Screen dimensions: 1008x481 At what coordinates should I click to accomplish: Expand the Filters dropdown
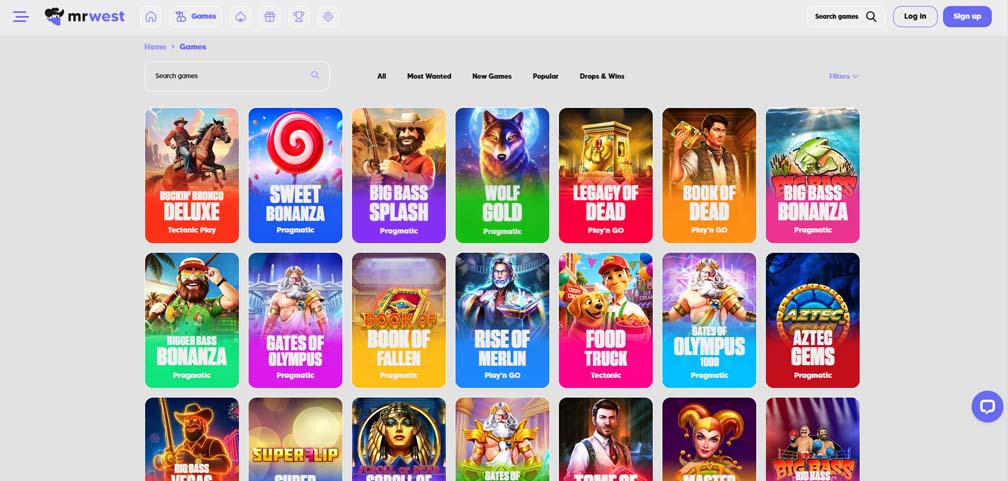tap(844, 76)
